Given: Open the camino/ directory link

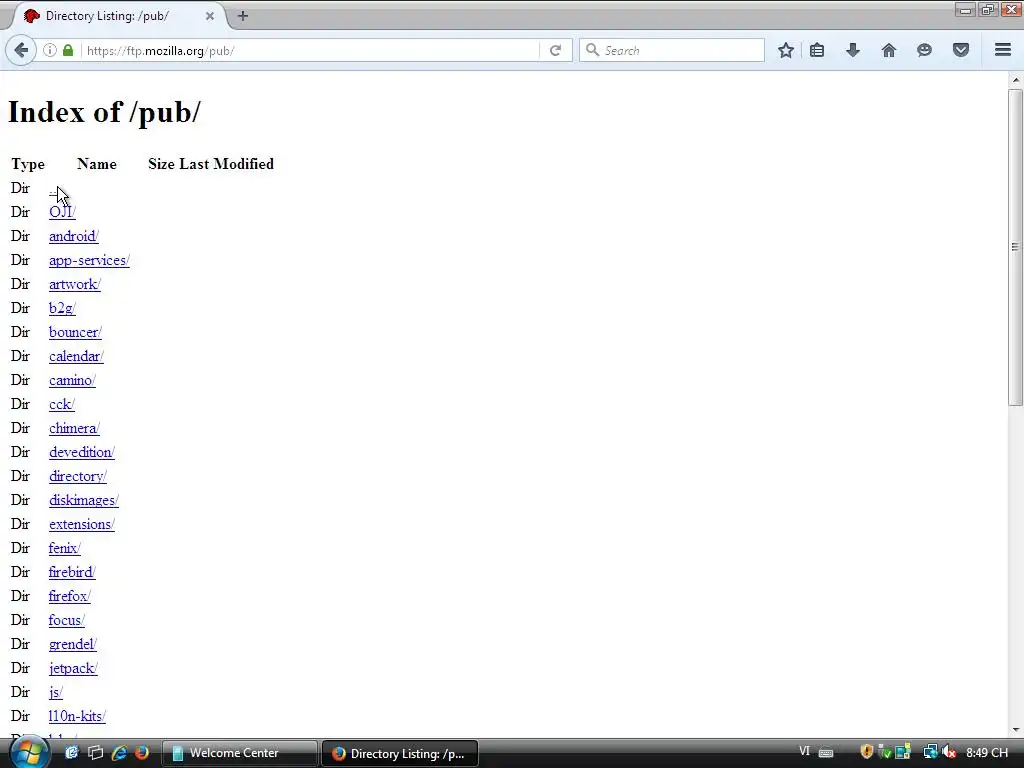Looking at the screenshot, I should [x=72, y=380].
